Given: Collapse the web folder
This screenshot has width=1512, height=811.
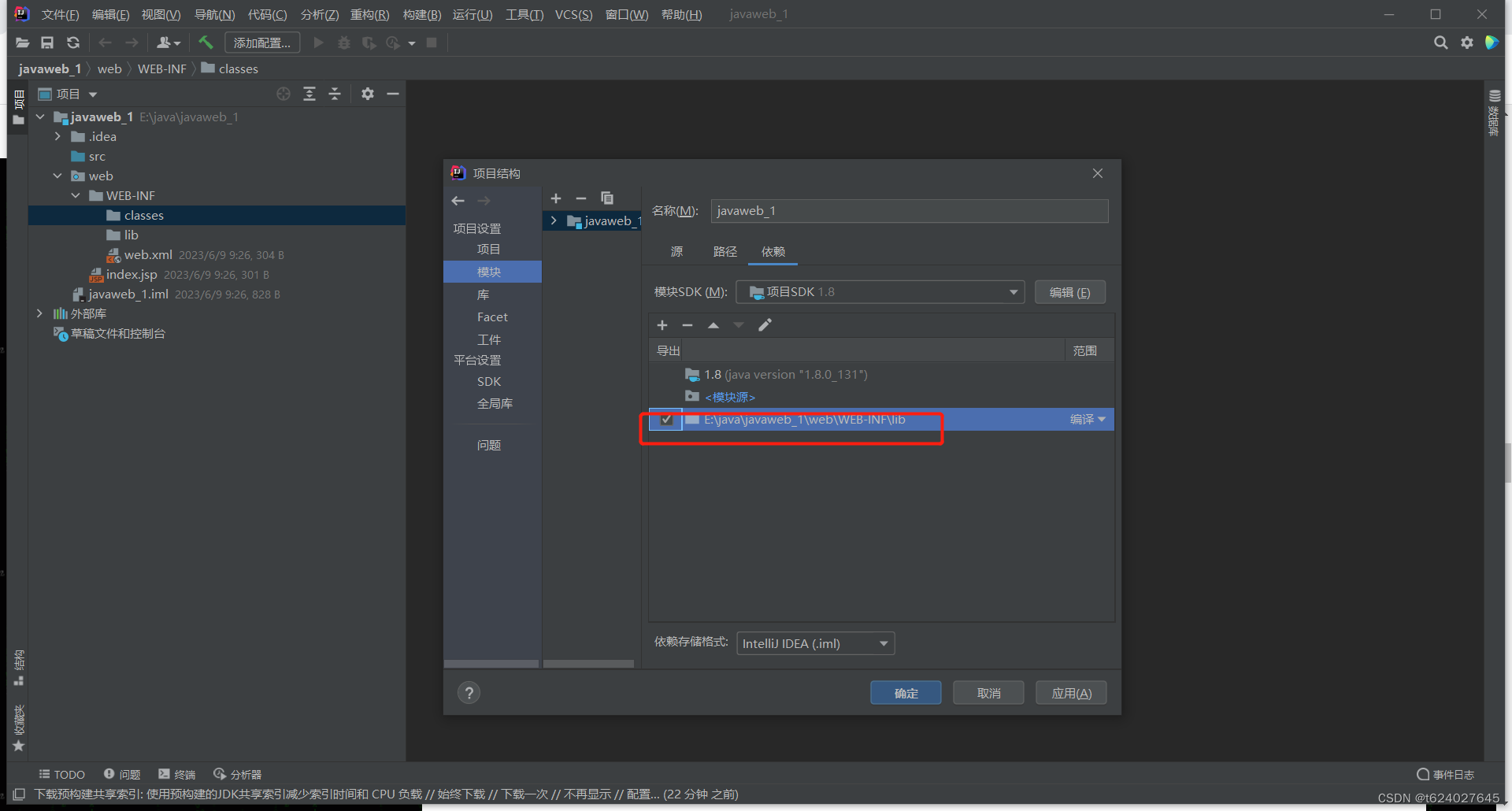Looking at the screenshot, I should [x=57, y=176].
